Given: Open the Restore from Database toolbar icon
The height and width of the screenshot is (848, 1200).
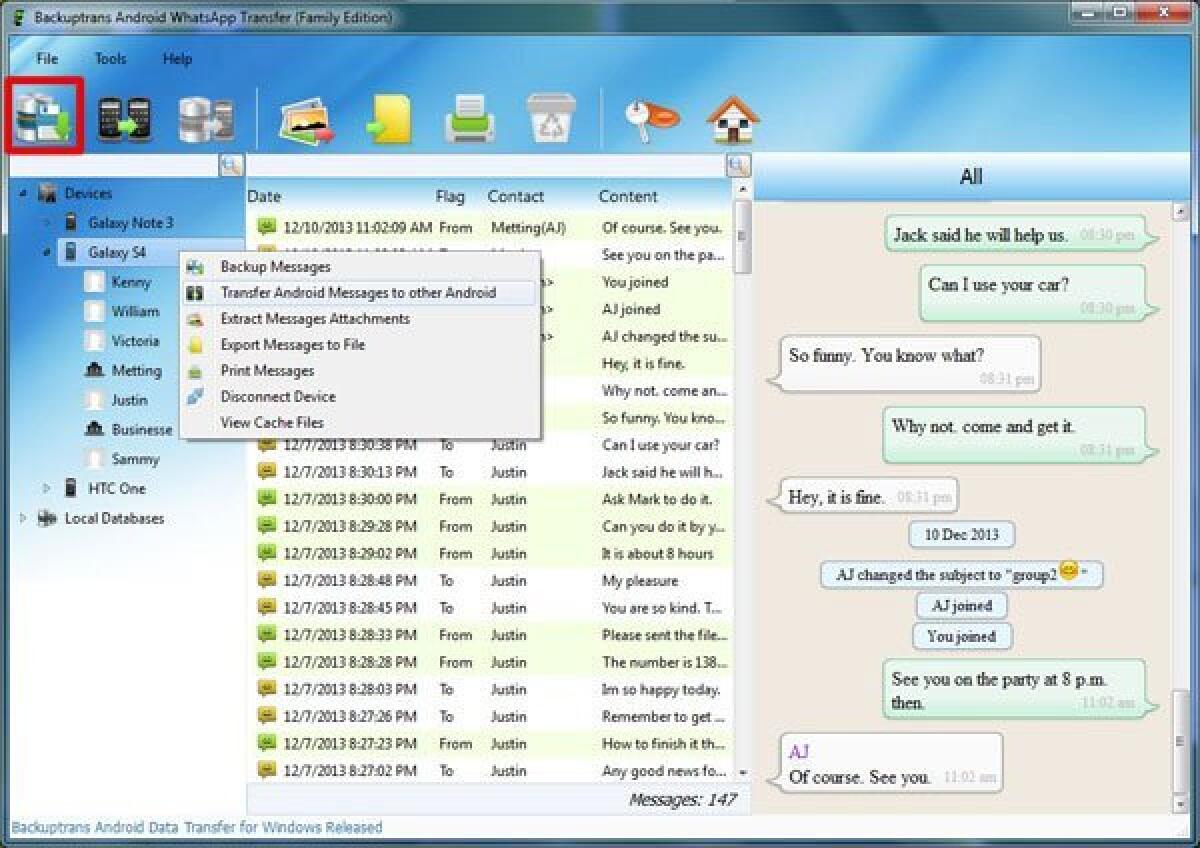Looking at the screenshot, I should tap(208, 117).
